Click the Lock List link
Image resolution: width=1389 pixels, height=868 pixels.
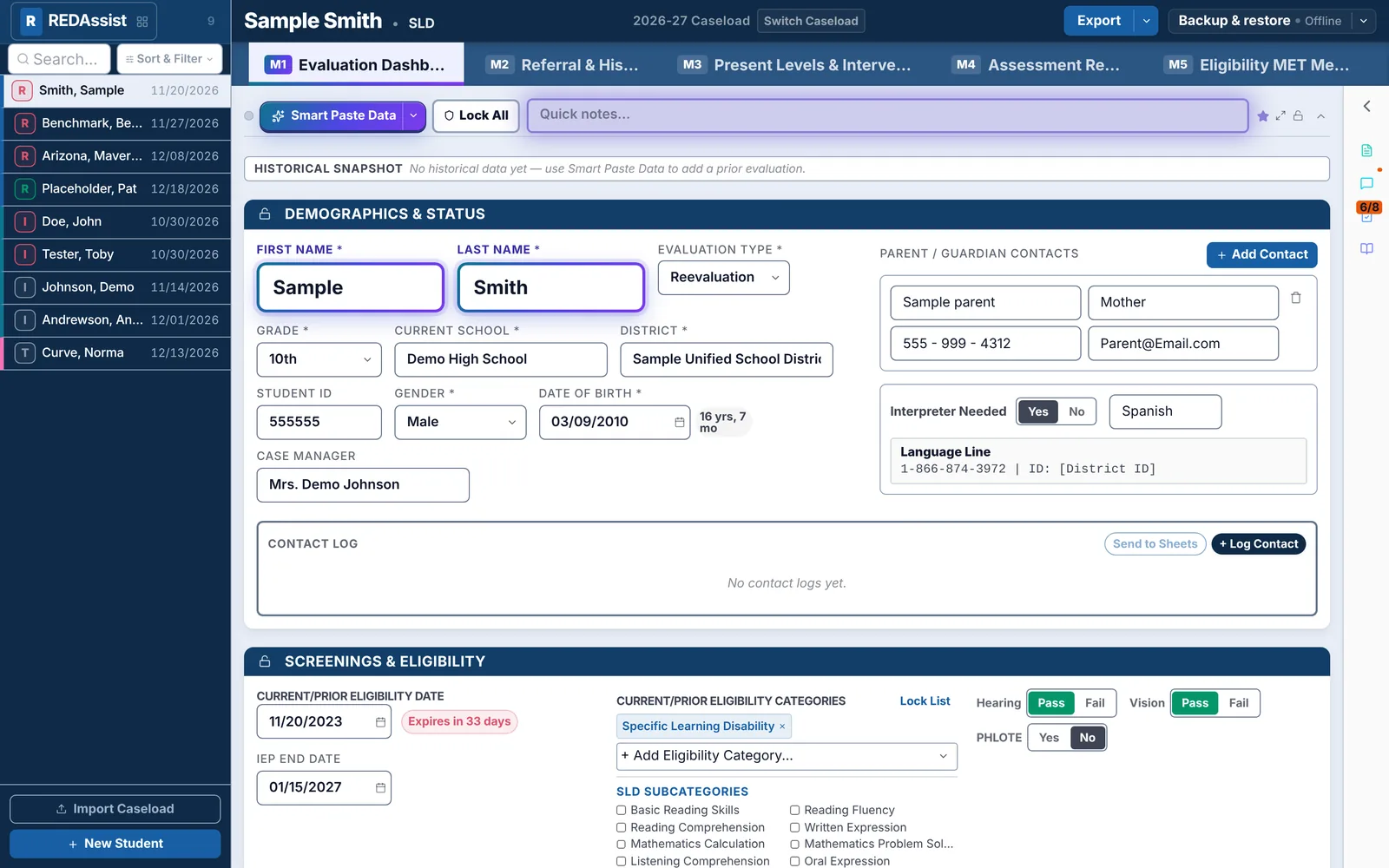[x=925, y=701]
